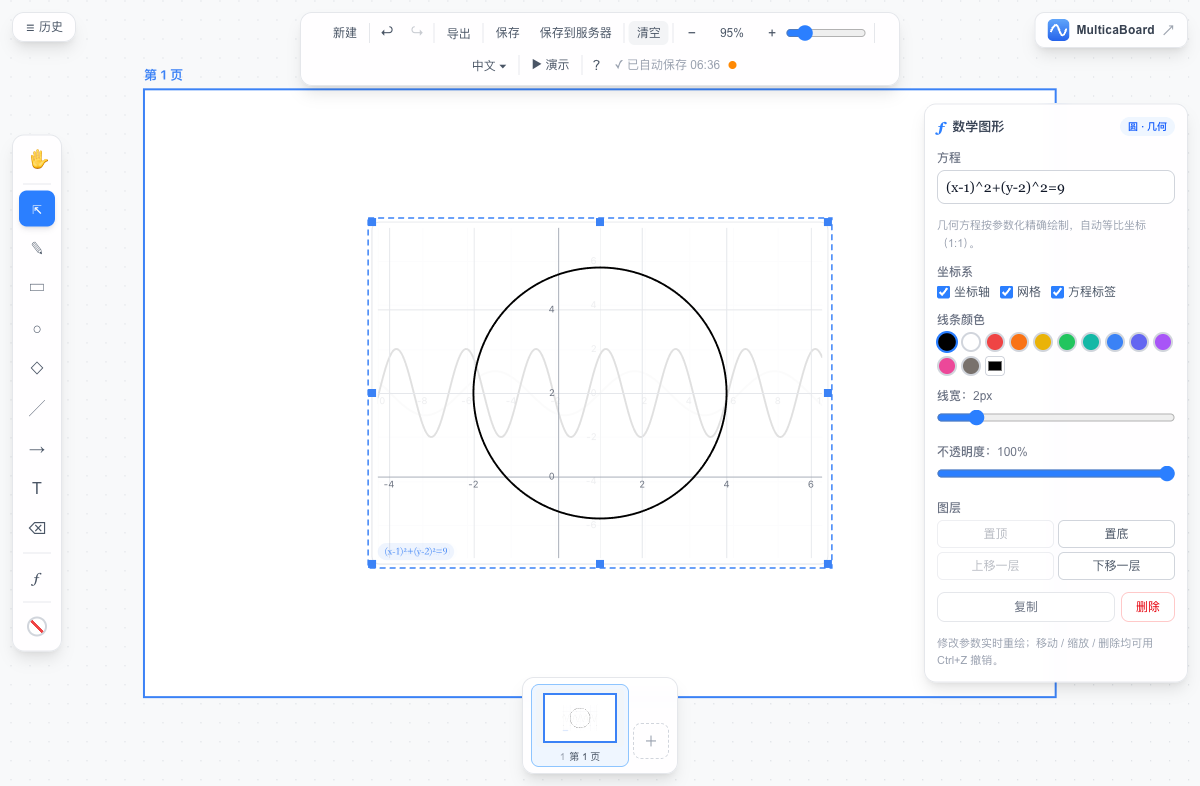Start 演示 presentation mode

[x=550, y=65]
